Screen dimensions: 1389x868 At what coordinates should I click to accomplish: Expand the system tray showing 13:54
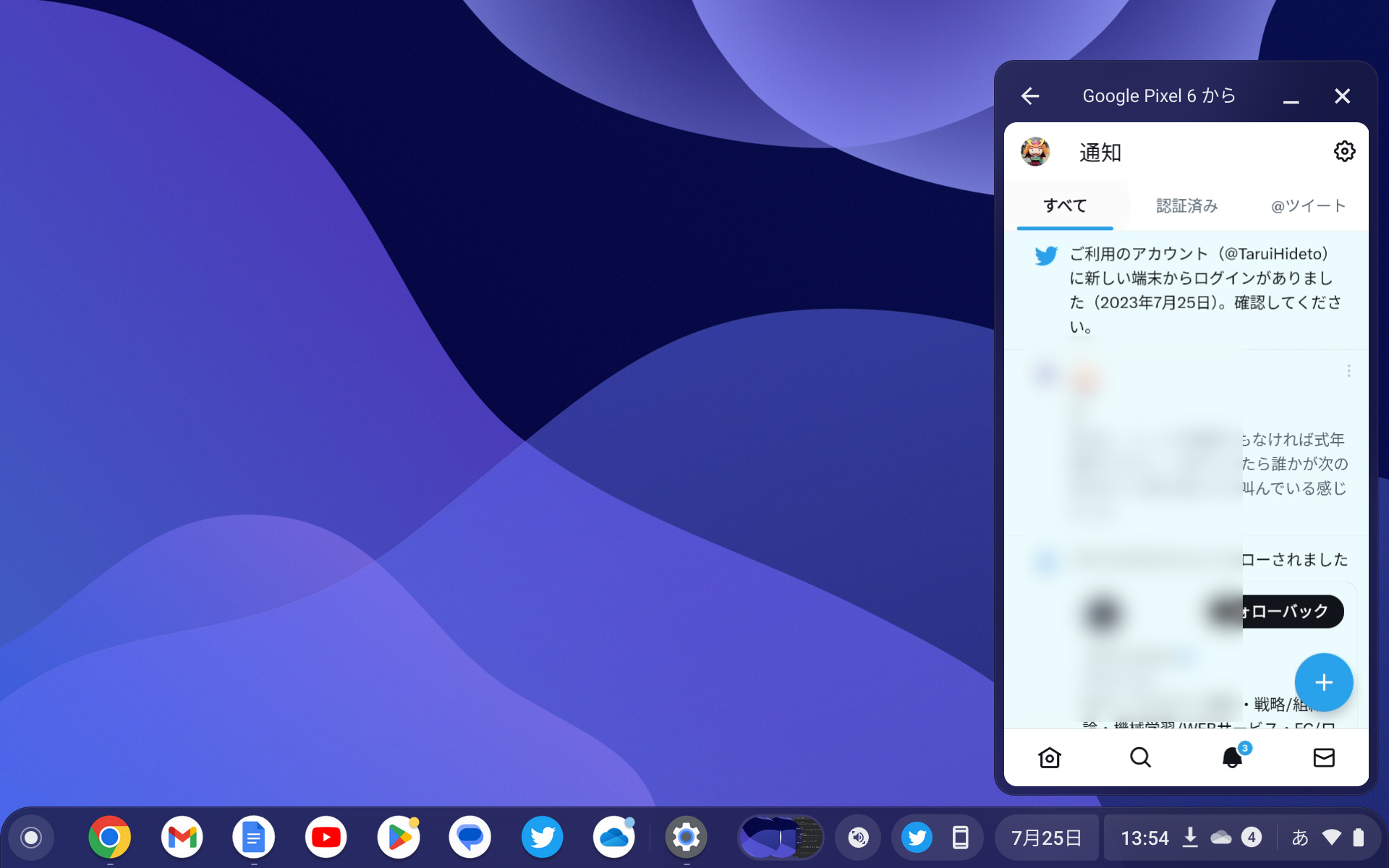pos(1145,837)
